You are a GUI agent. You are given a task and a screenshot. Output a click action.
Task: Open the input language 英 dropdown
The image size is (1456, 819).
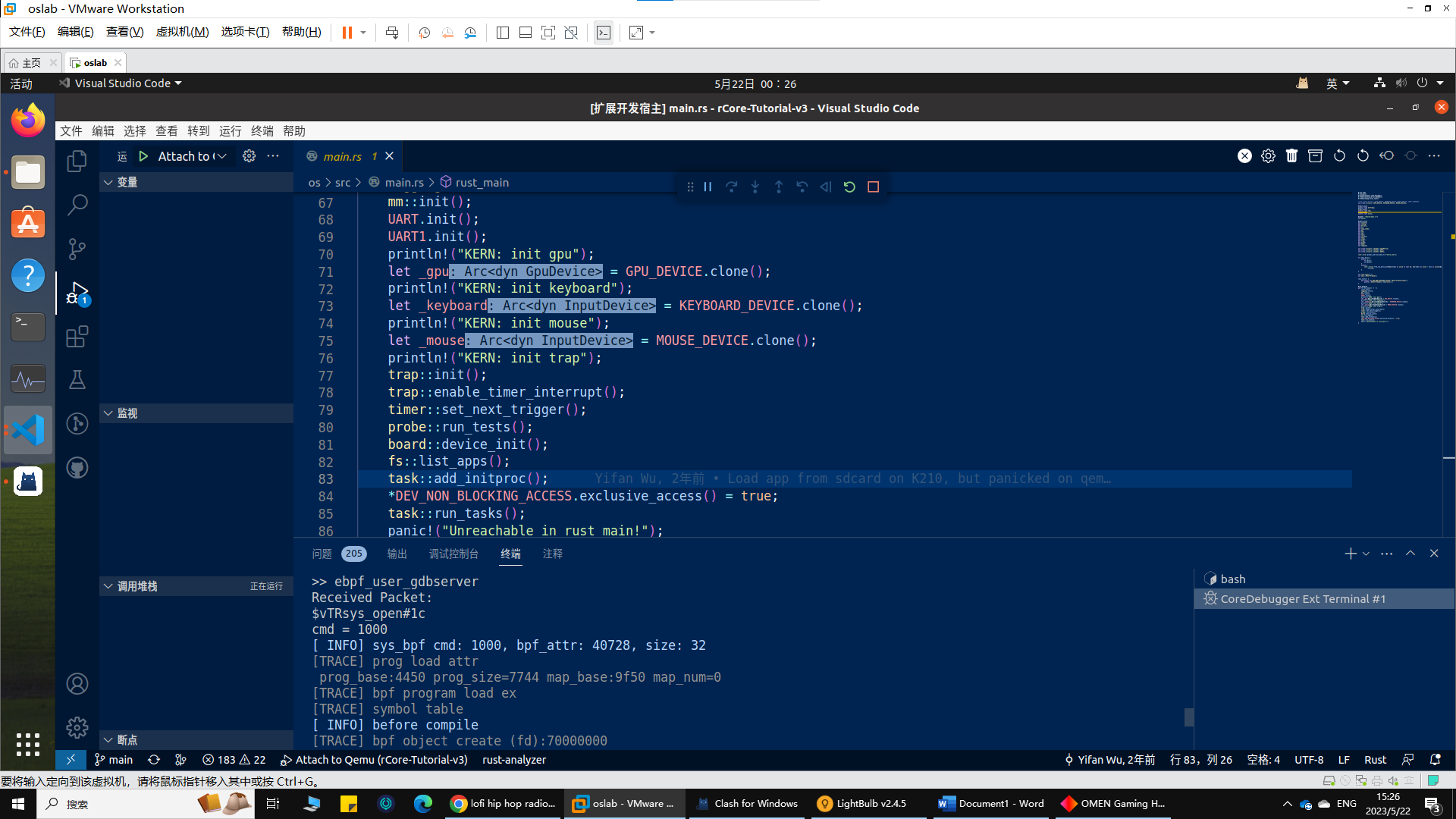click(x=1338, y=83)
